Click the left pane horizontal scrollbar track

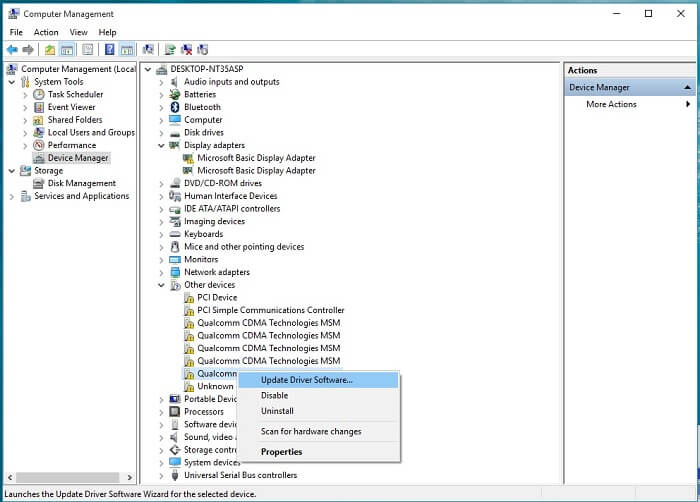(x=68, y=477)
